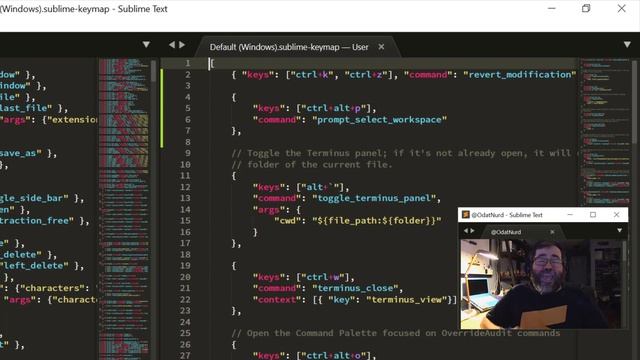
Task: Close the @OdatNurd tab in small window
Action: coord(552,232)
